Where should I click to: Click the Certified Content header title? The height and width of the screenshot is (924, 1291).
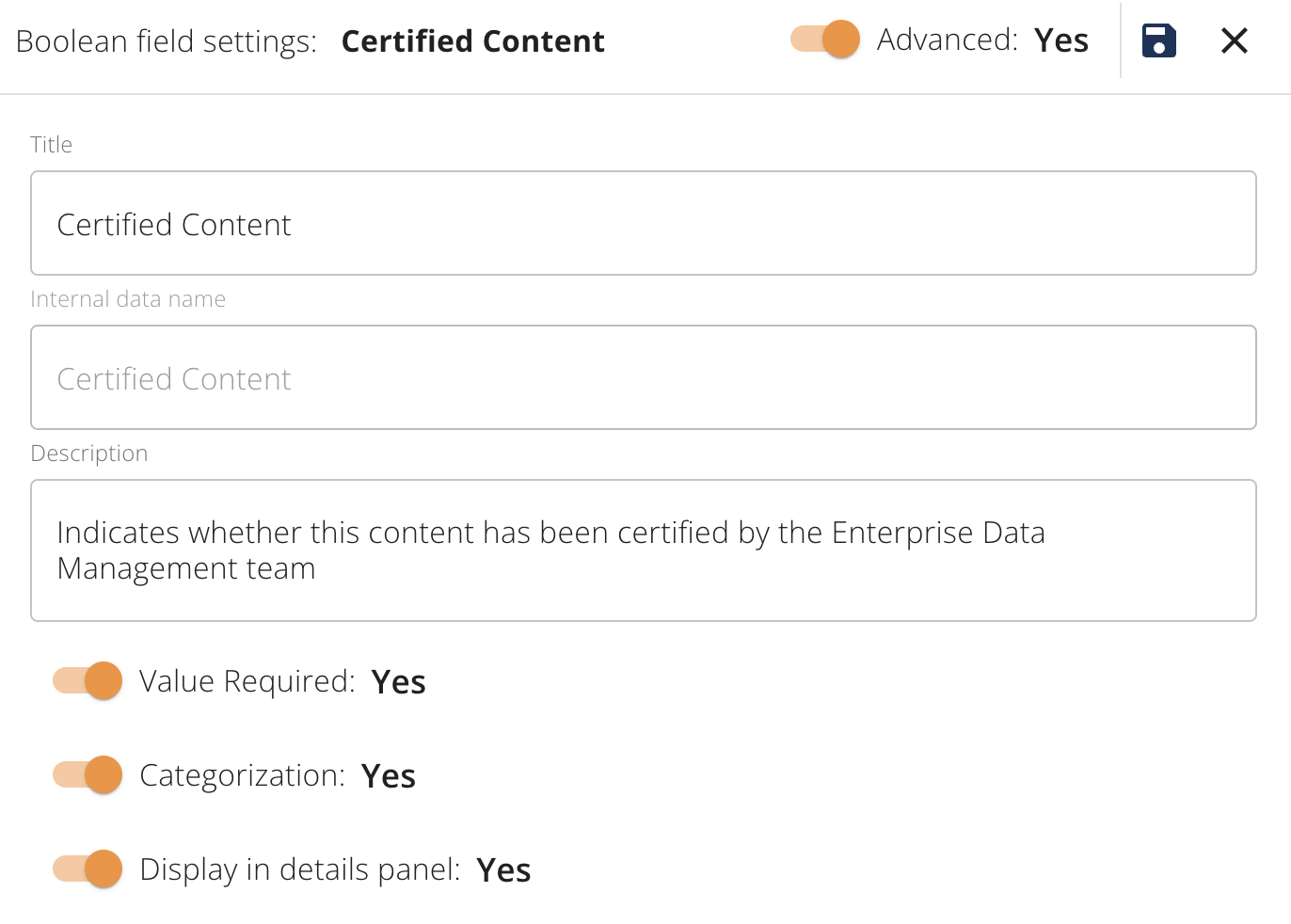tap(473, 41)
